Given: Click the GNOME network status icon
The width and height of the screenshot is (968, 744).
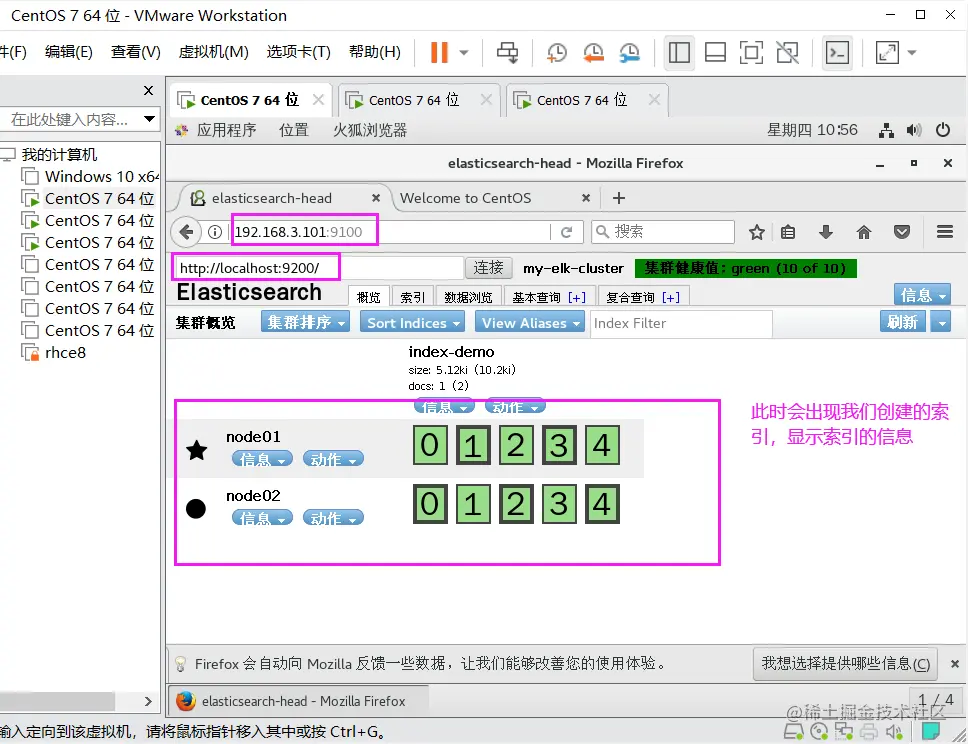Looking at the screenshot, I should tap(886, 130).
